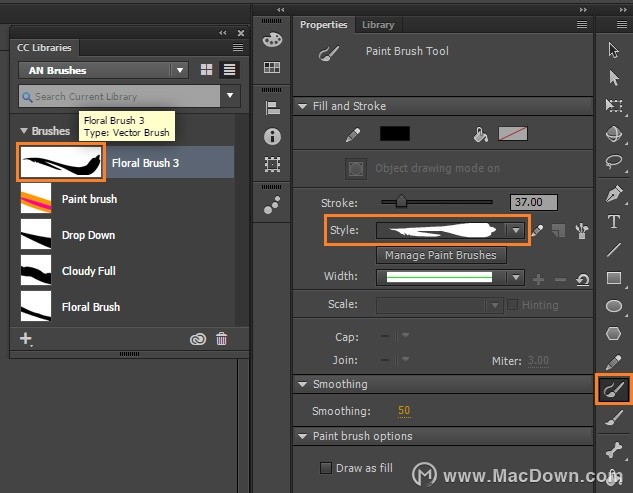Toggle Object drawing mode button

[356, 168]
